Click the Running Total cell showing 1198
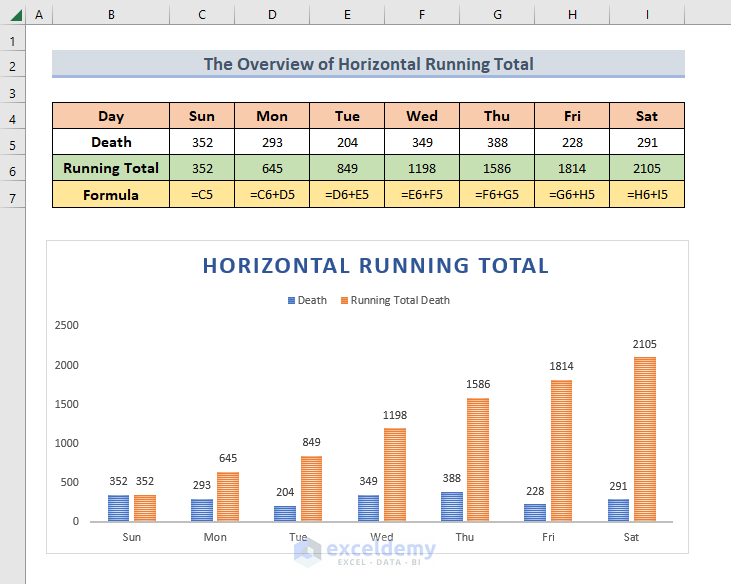The width and height of the screenshot is (731, 584). click(422, 168)
